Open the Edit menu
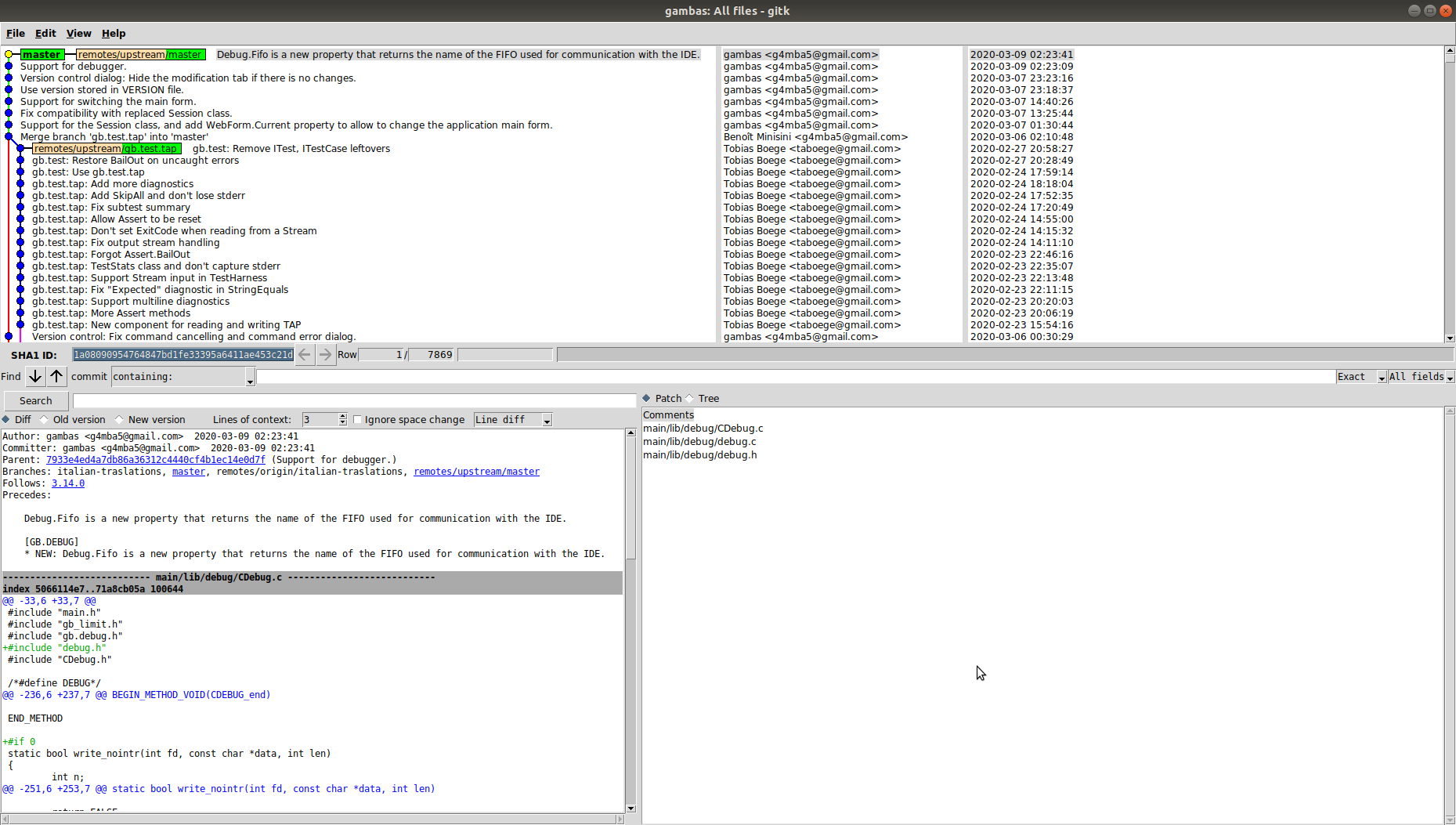The image size is (1456, 825). click(45, 34)
